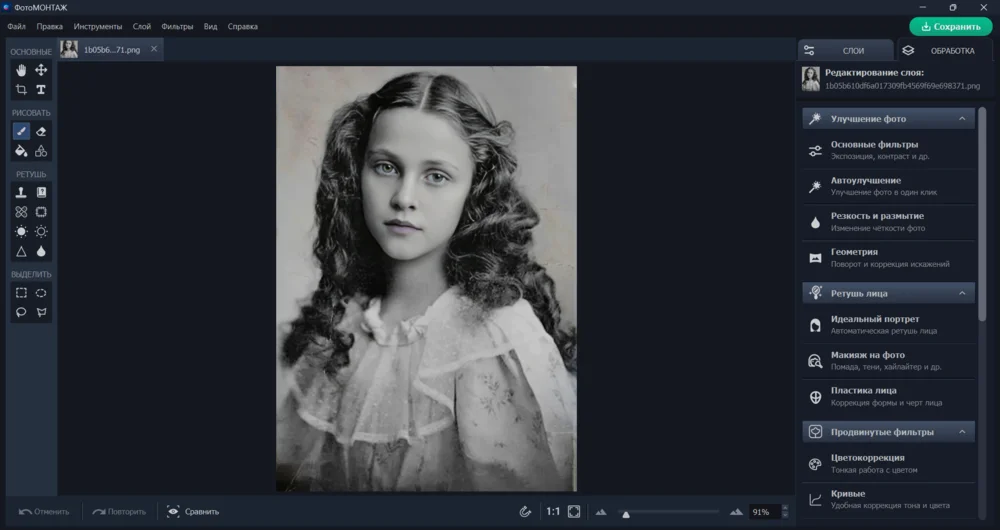1000x530 pixels.
Task: Select the Sharpen triangle tool
Action: click(x=21, y=251)
